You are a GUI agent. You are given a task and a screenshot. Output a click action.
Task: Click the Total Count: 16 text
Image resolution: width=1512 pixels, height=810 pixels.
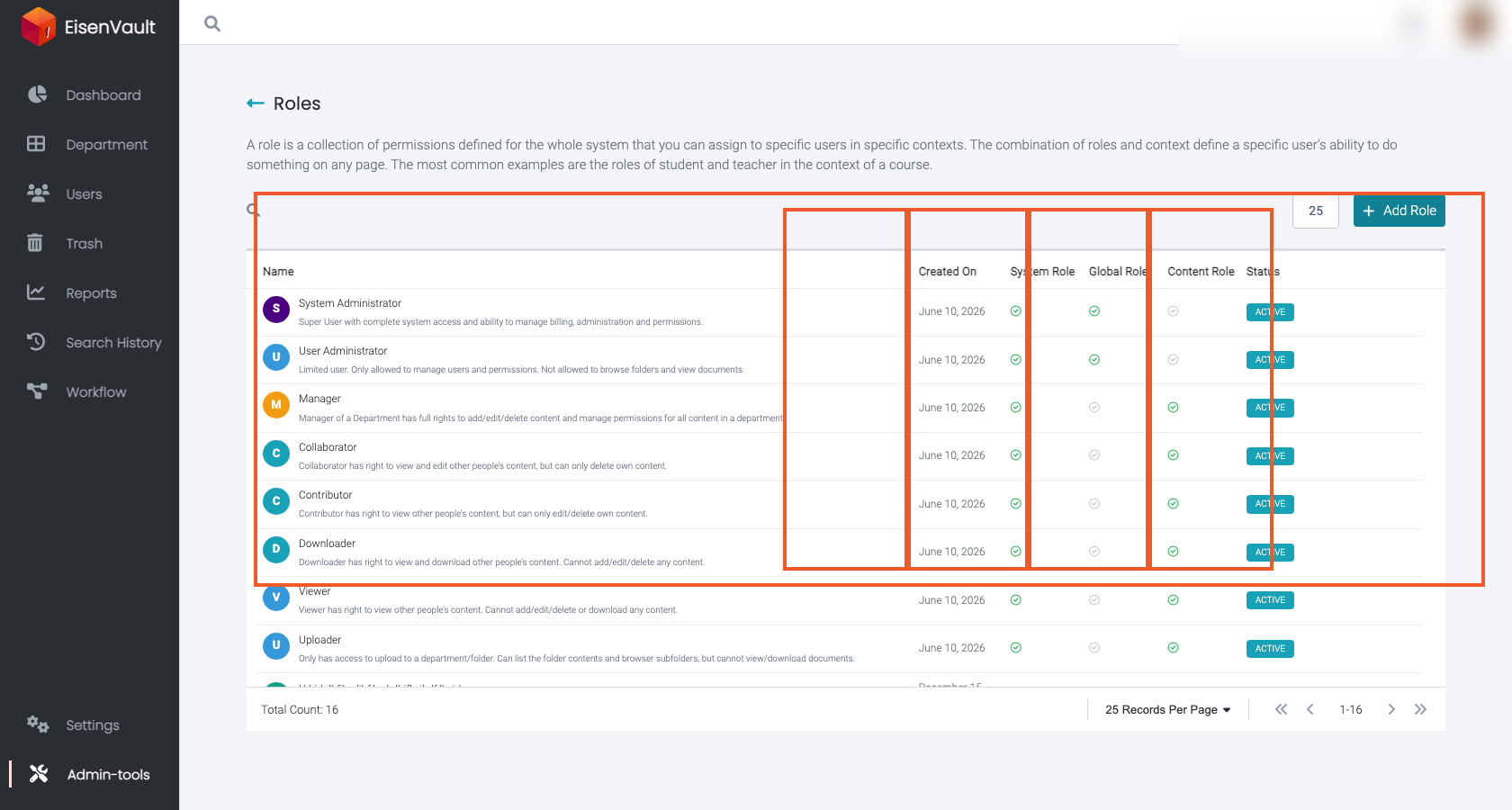click(300, 710)
